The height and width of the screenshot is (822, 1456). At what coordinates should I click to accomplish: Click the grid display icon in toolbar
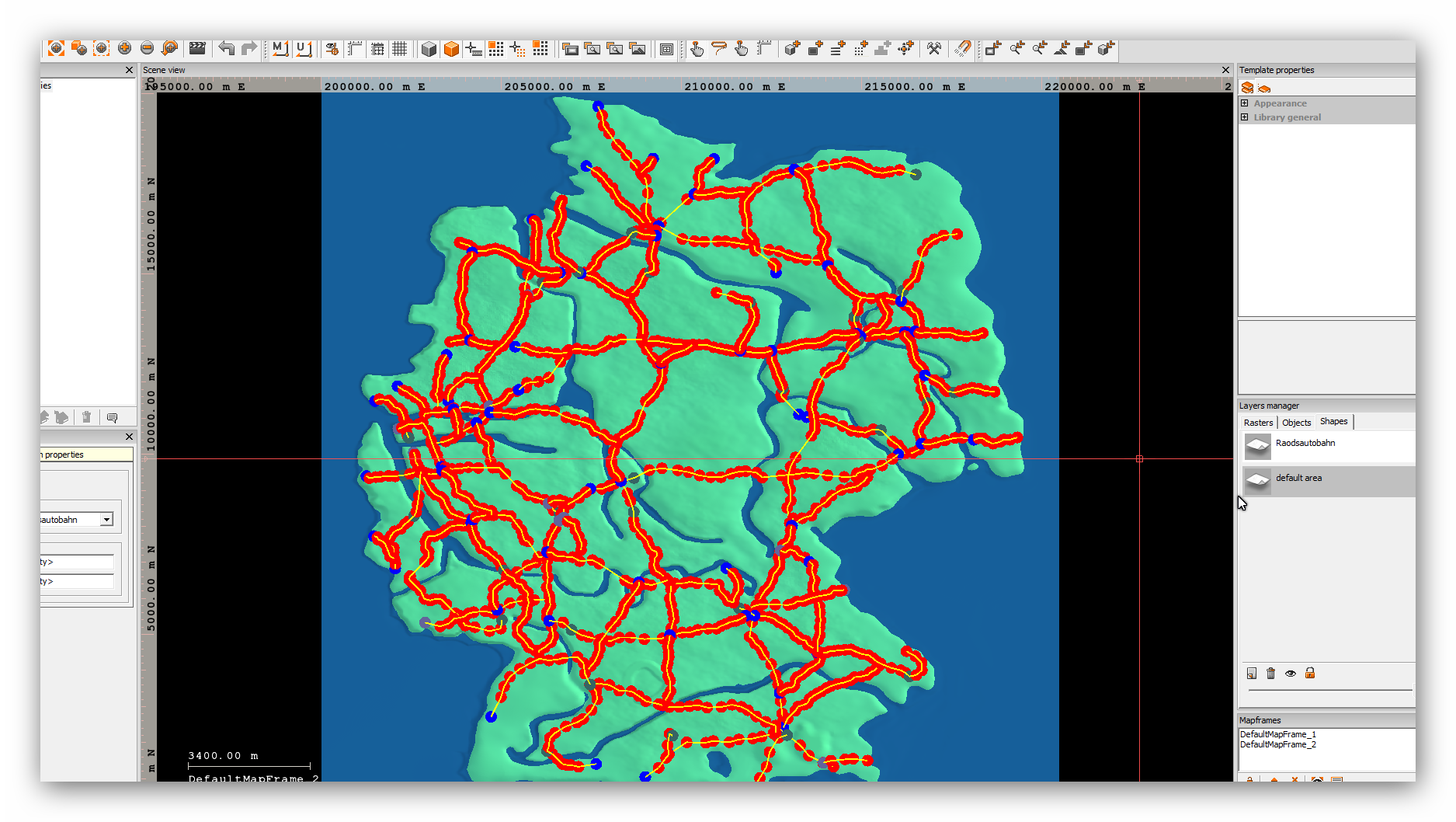tap(400, 49)
